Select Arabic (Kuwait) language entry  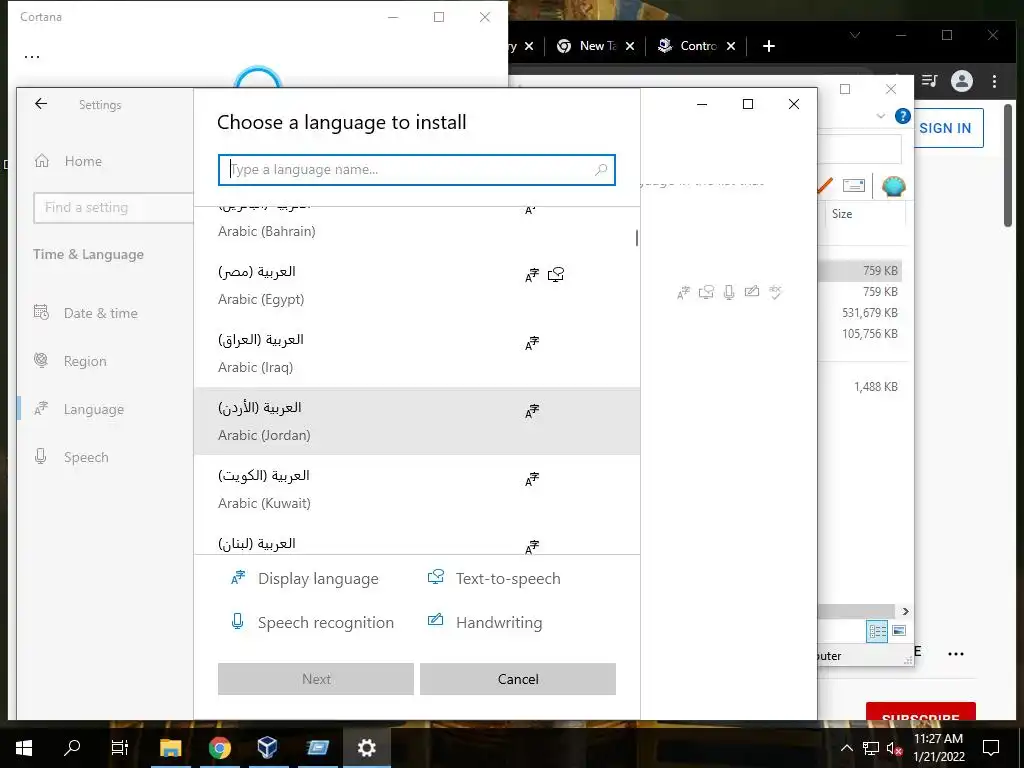417,489
